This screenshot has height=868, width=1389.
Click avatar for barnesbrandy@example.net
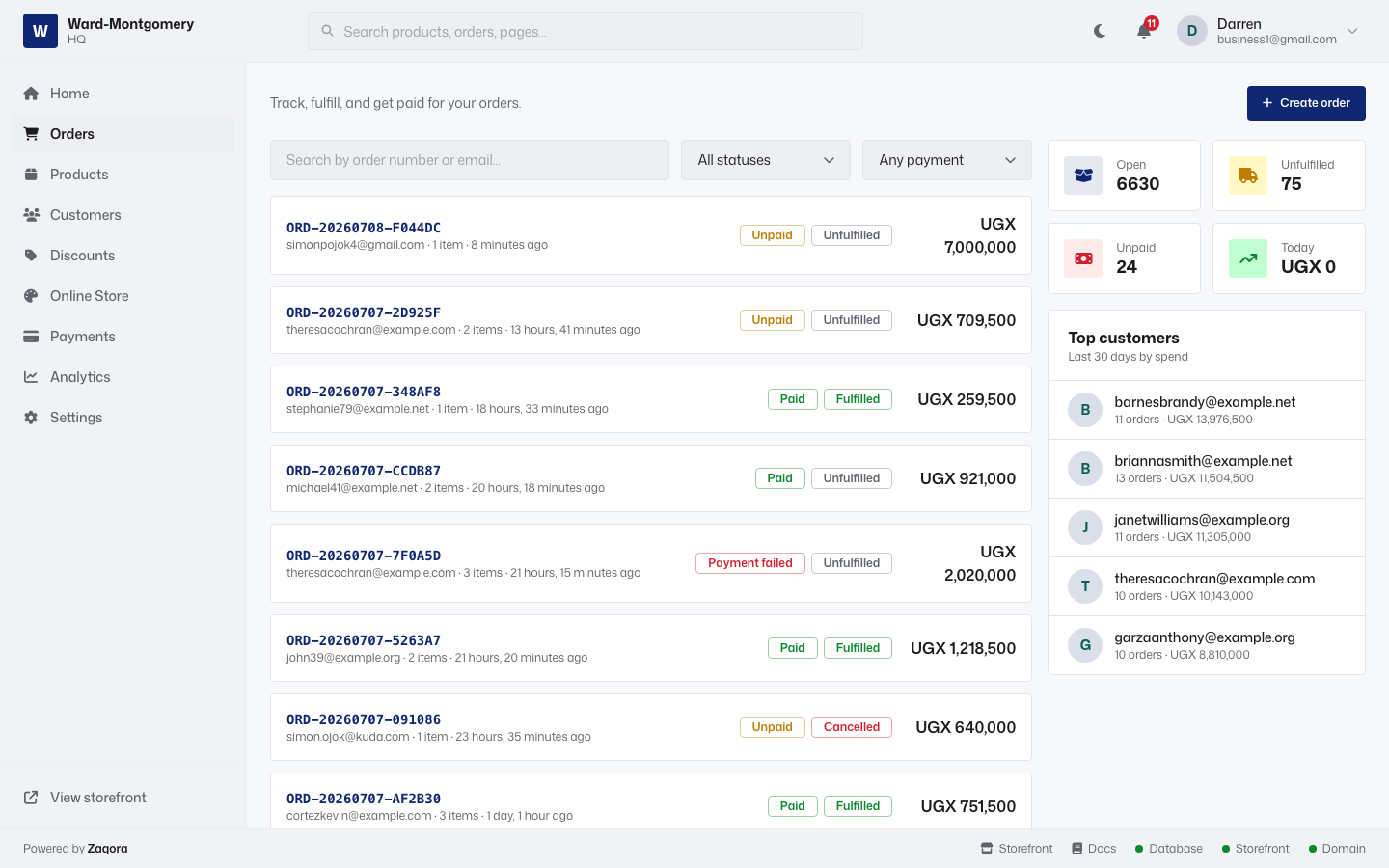(1085, 410)
